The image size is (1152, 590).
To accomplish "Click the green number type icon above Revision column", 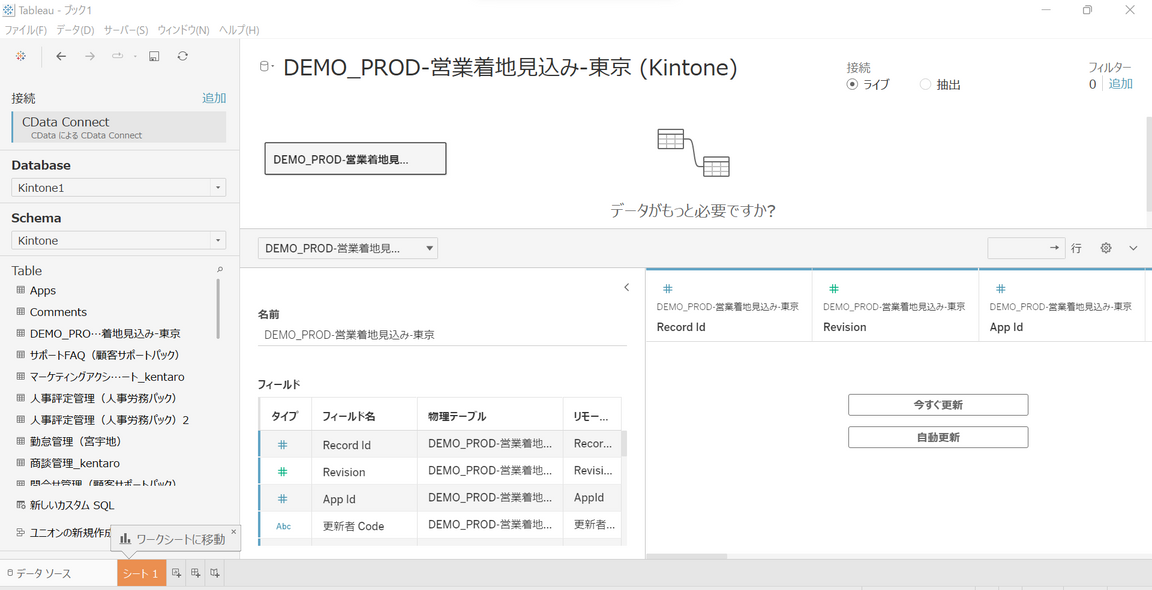I will (834, 289).
